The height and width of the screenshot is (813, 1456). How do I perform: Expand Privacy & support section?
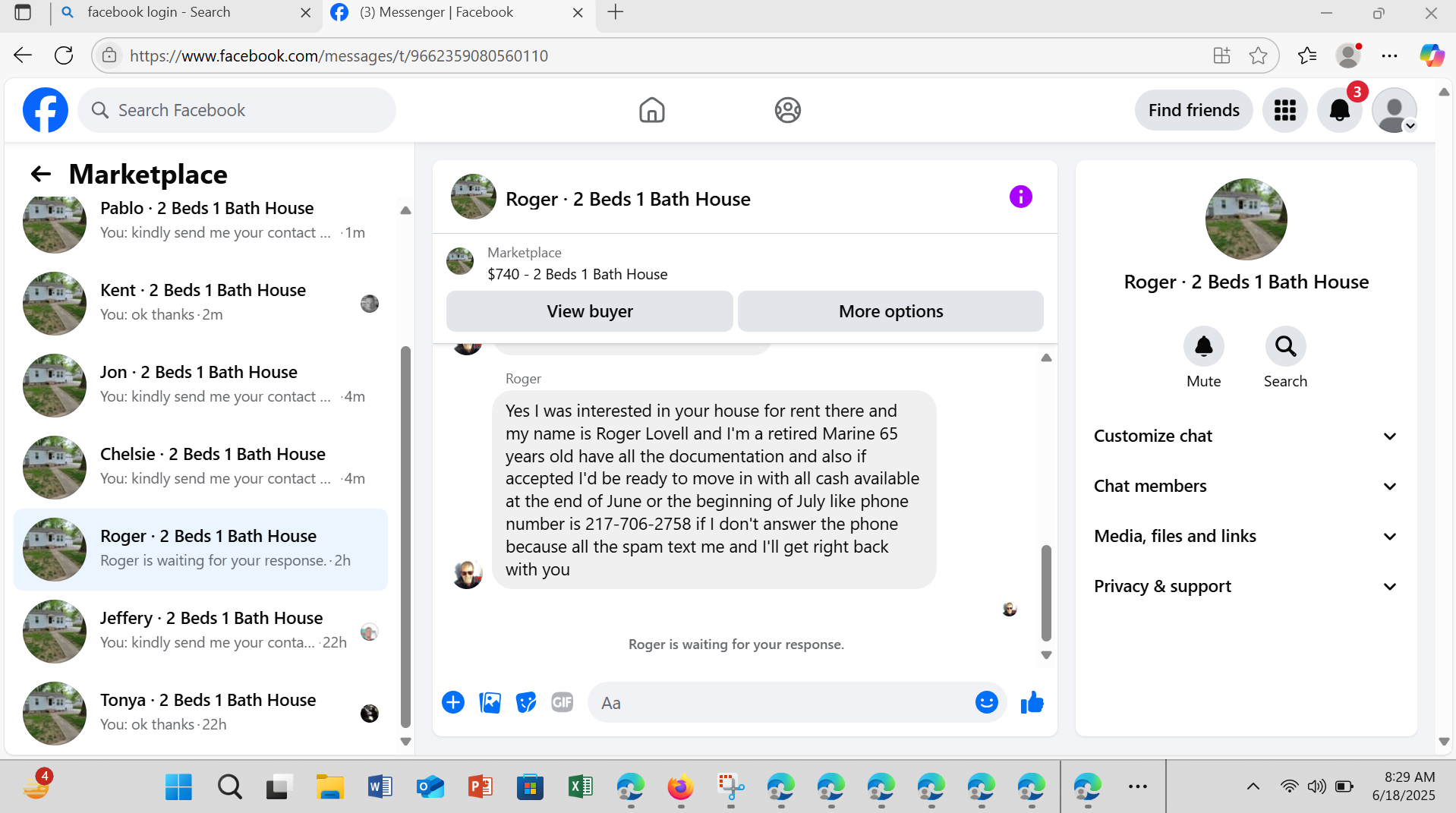point(1246,587)
